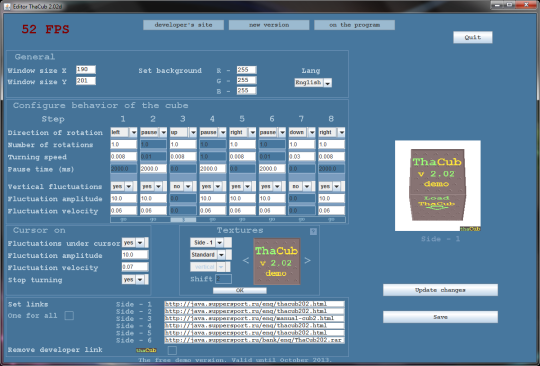Open step 1 vertical fluctuations dropdown
The image size is (540, 366).
(124, 186)
